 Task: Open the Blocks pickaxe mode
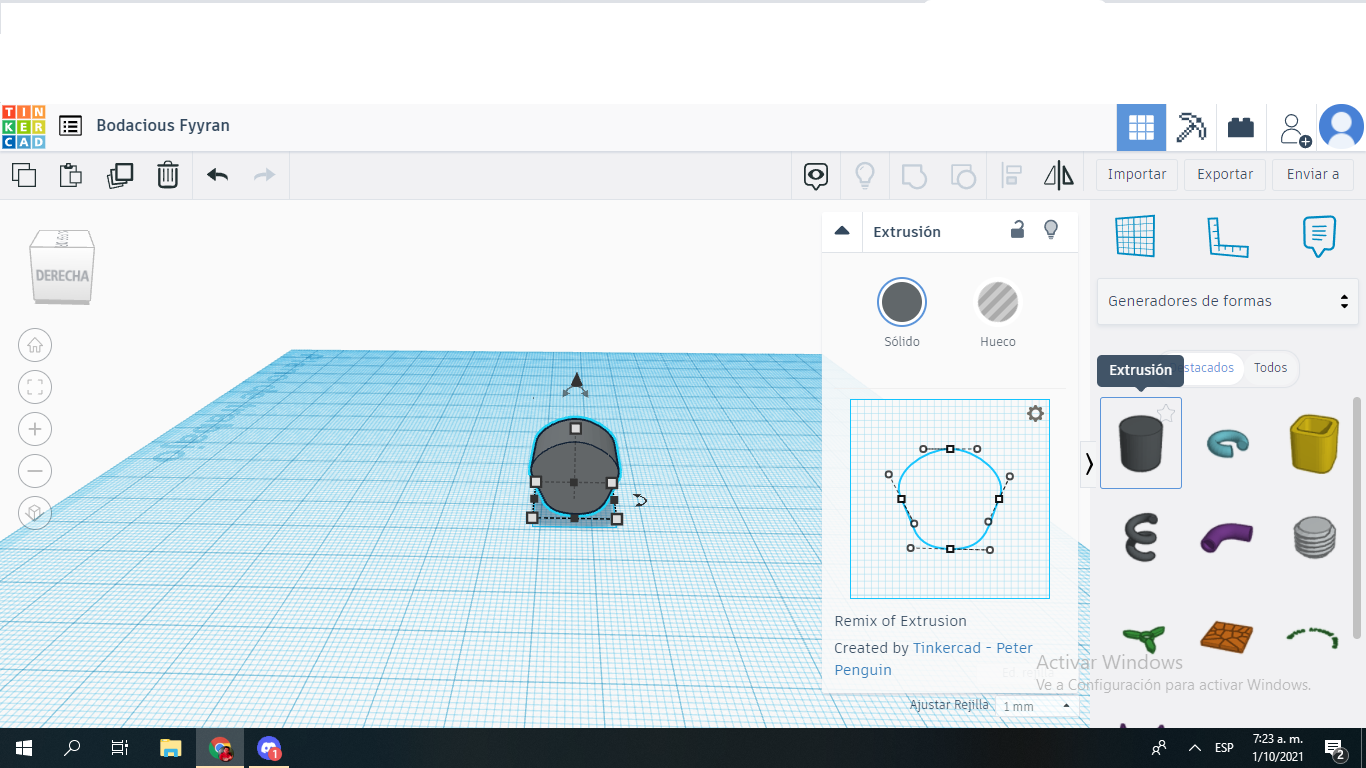point(1191,127)
